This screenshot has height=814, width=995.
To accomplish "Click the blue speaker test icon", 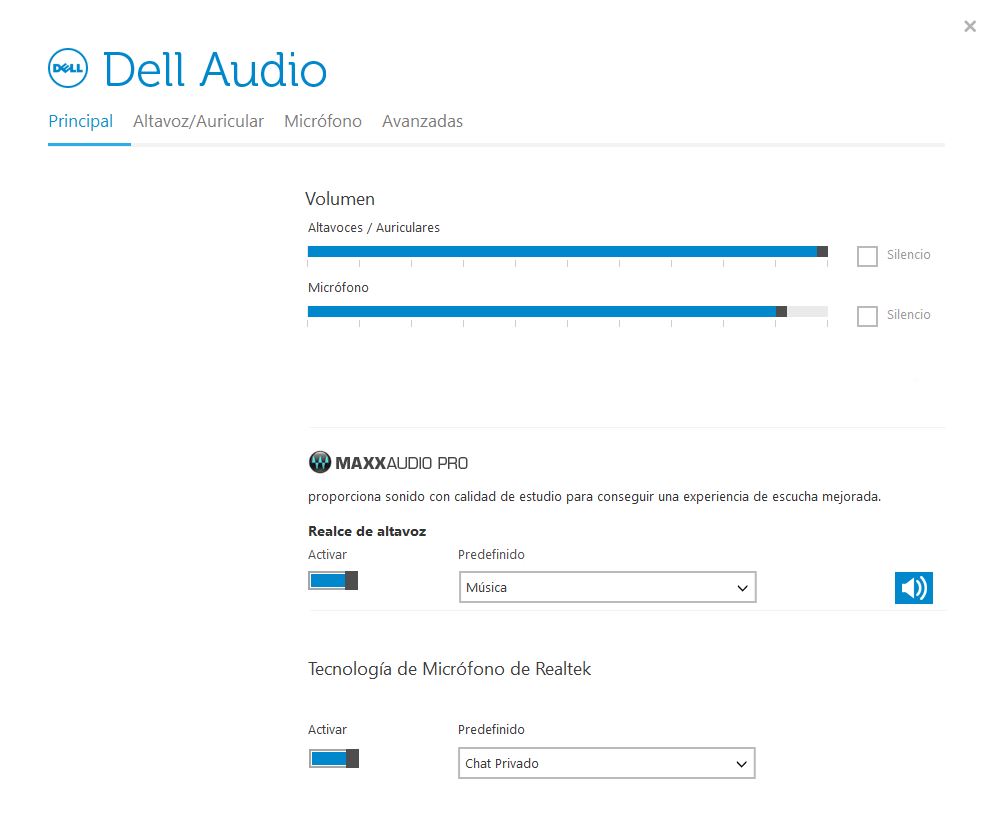I will pos(914,588).
